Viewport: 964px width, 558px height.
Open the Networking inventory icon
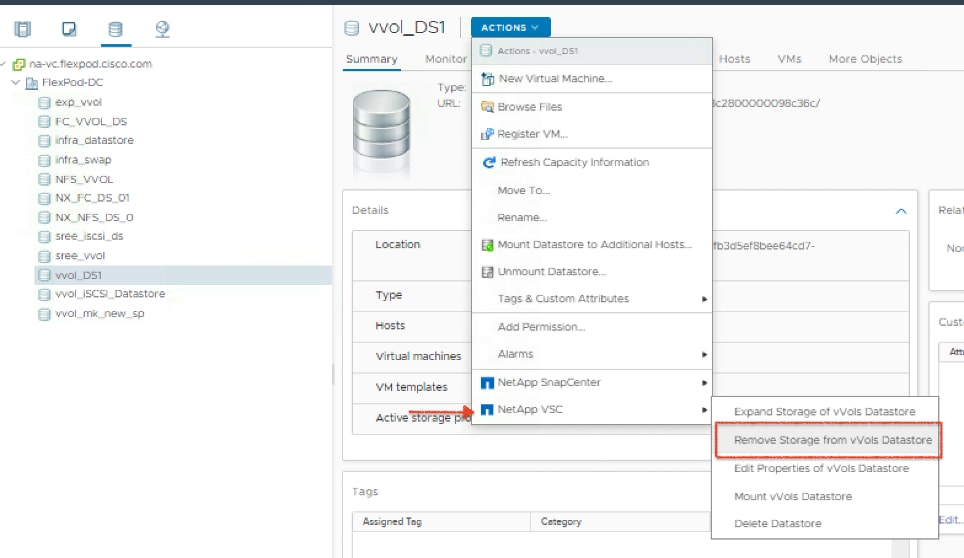point(162,29)
